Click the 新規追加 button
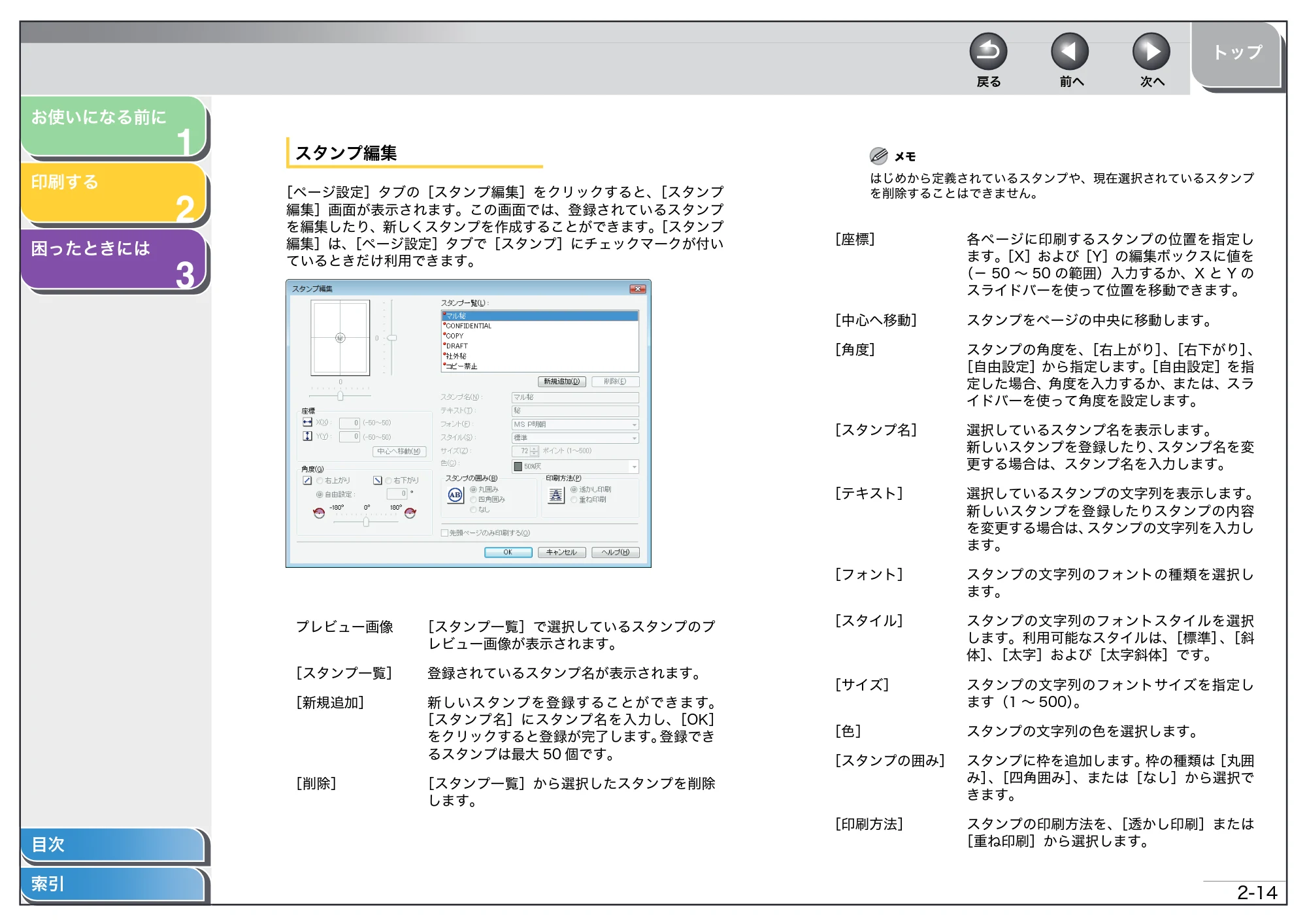This screenshot has width=1307, height=924. 562,382
